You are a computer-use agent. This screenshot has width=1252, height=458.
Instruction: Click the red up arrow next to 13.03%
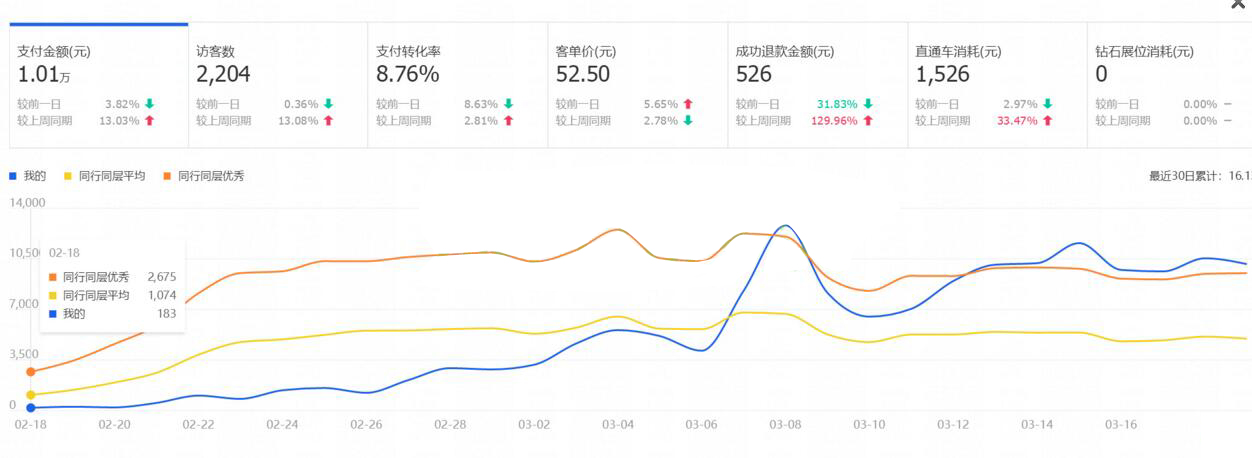coord(149,121)
